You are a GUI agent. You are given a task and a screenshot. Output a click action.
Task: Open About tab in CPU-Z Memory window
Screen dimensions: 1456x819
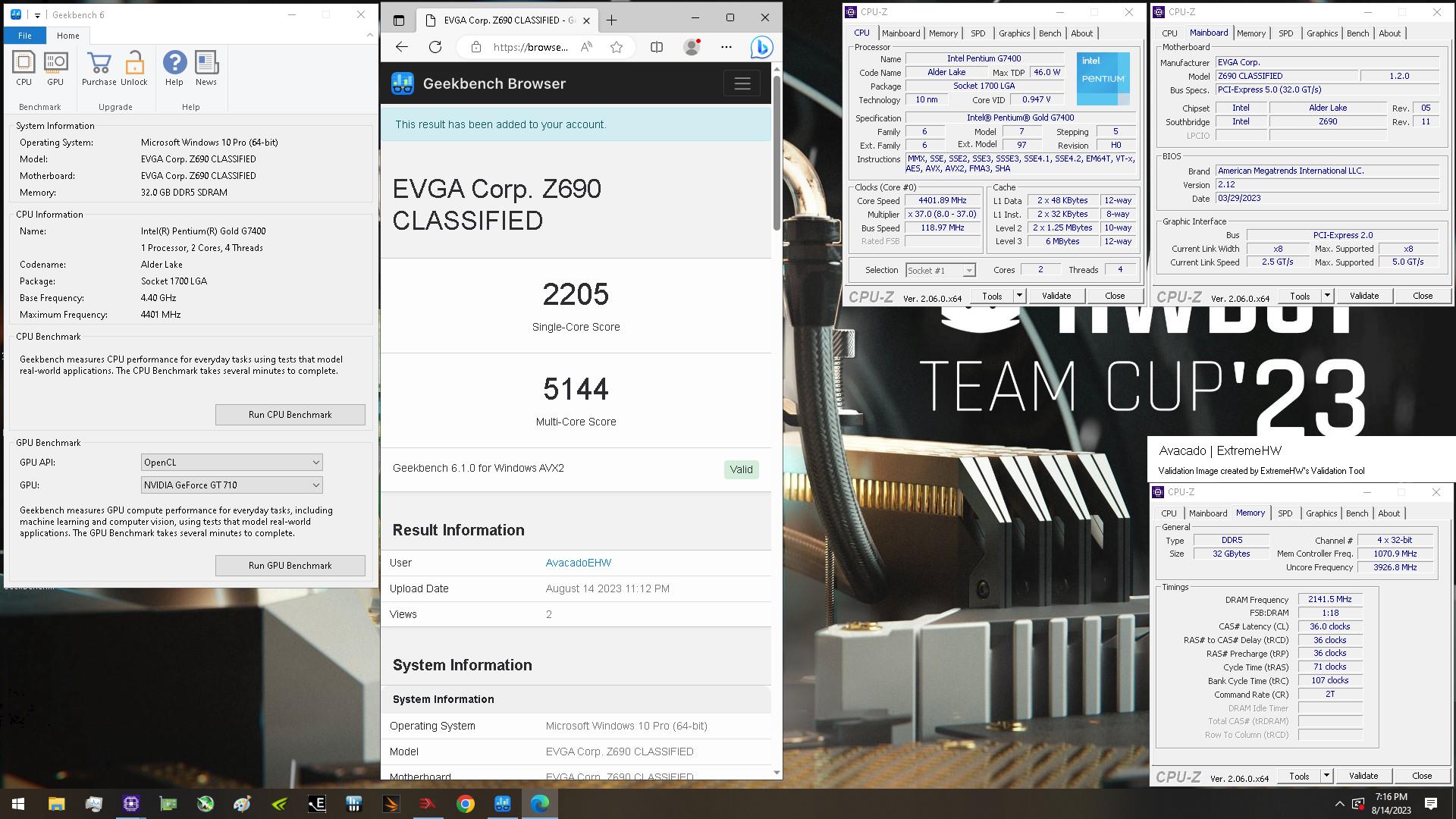[x=1389, y=513]
